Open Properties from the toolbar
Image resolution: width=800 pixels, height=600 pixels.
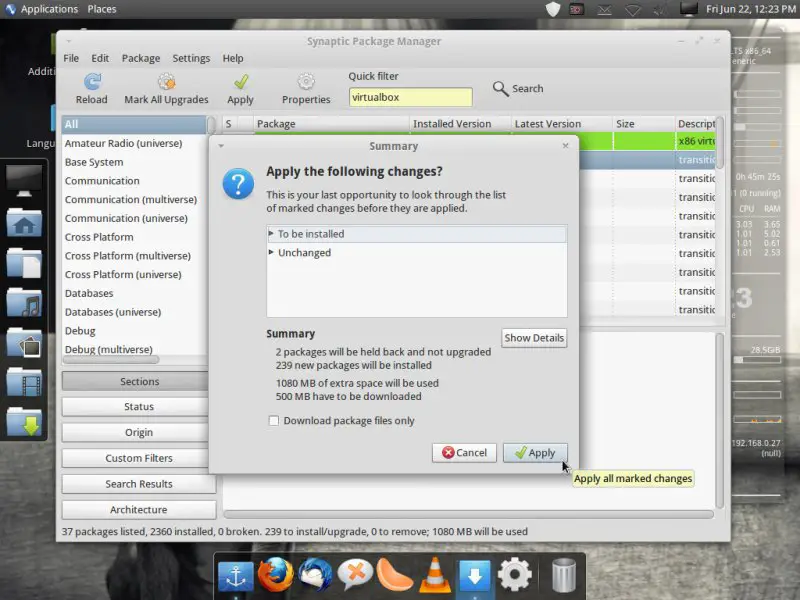pos(306,89)
